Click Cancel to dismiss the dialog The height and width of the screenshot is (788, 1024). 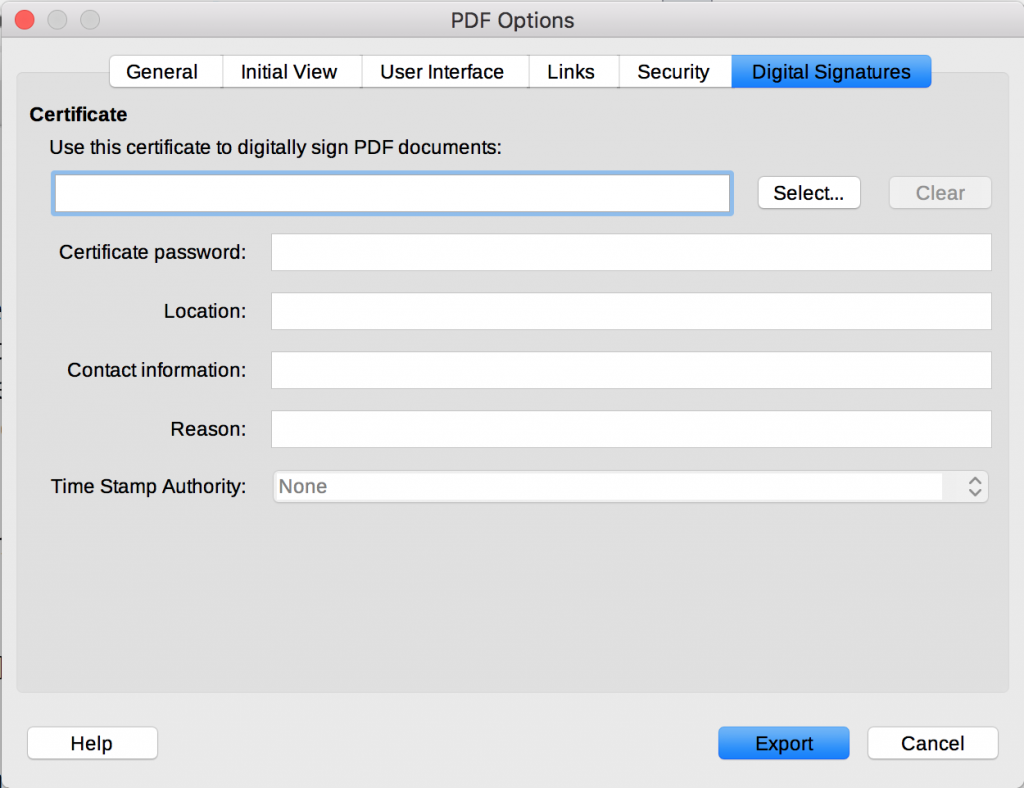coord(932,743)
